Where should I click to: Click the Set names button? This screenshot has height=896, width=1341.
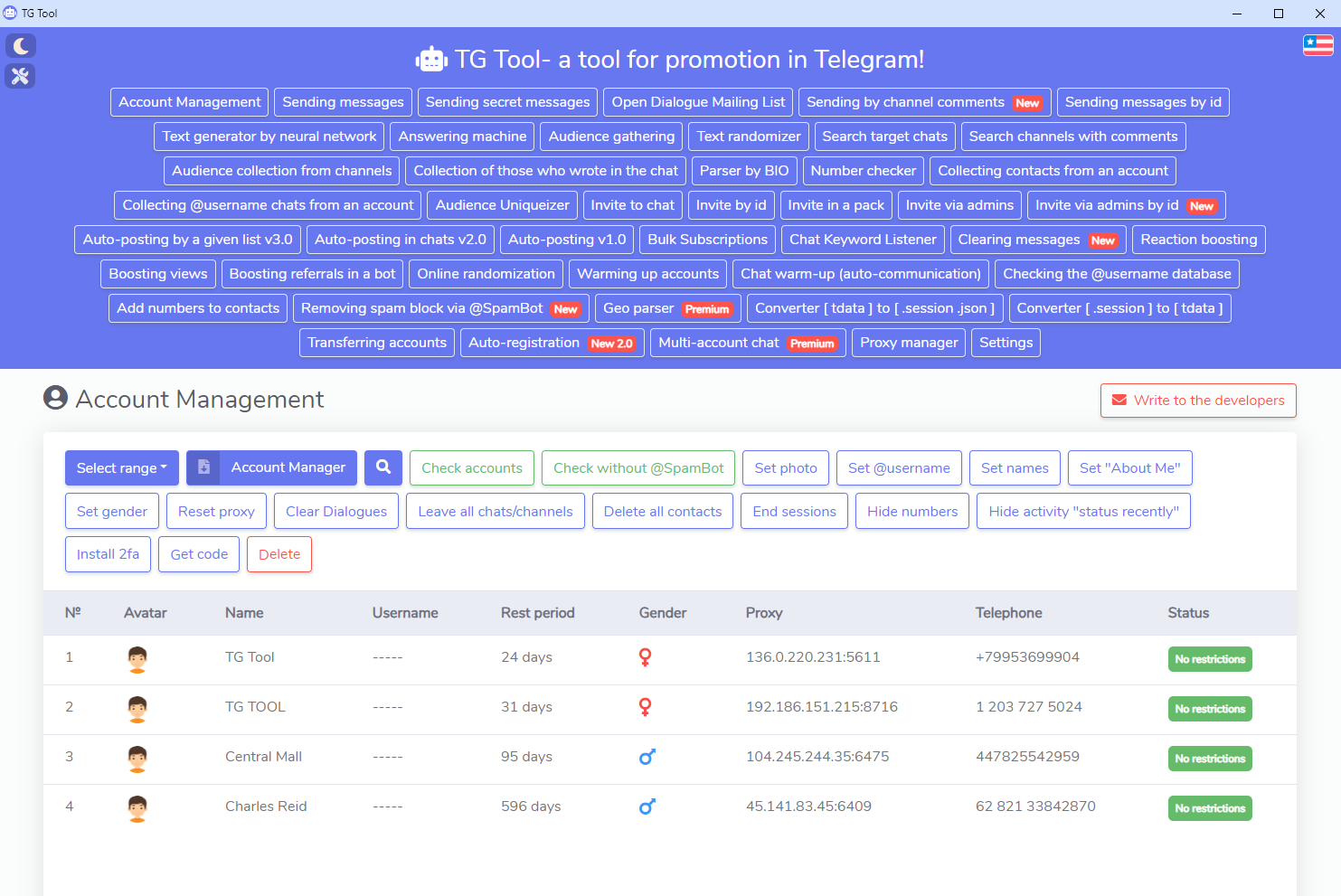1015,467
